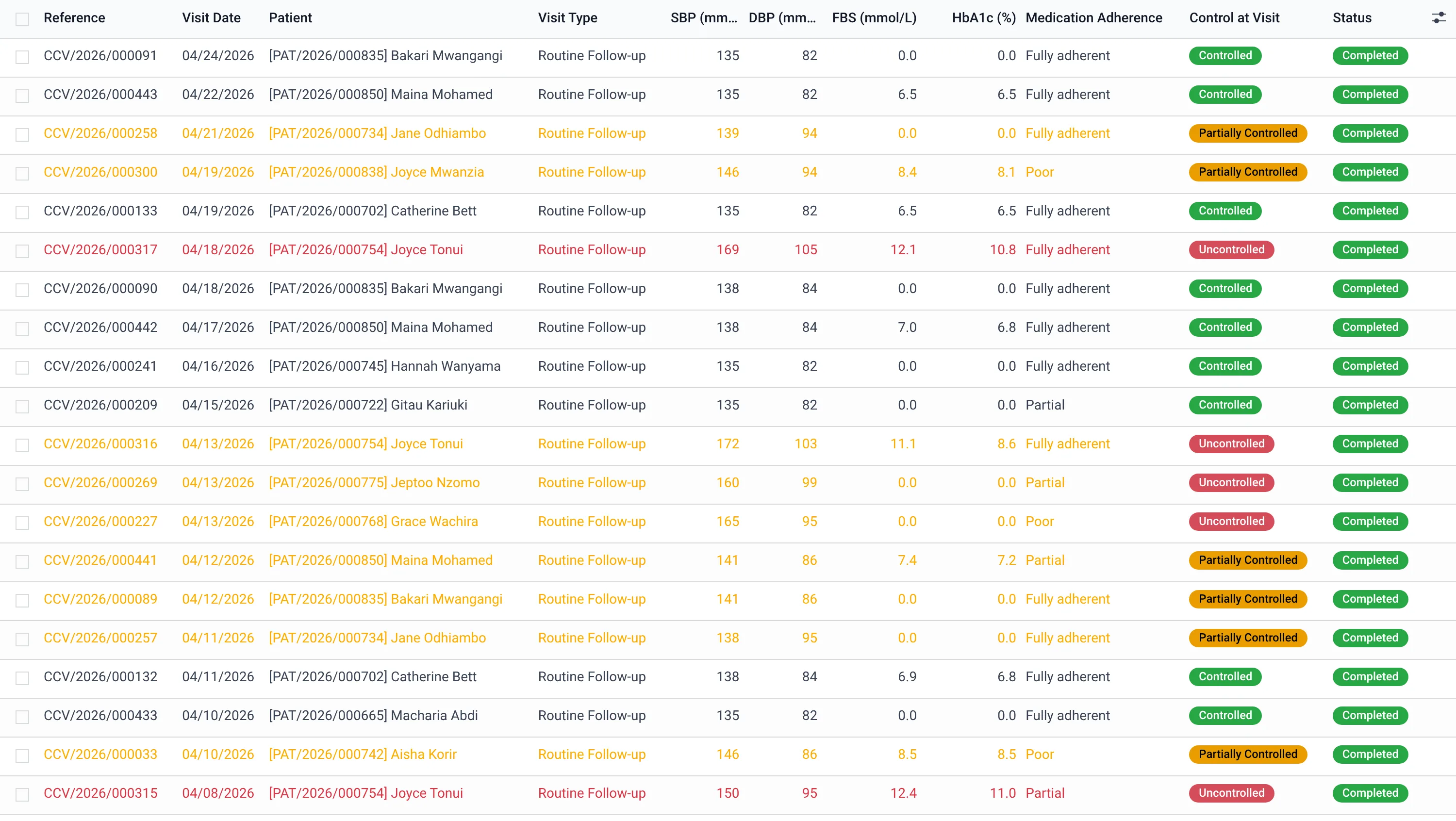This screenshot has width=1456, height=821.
Task: Toggle the select-all rows checkbox
Action: click(x=22, y=19)
